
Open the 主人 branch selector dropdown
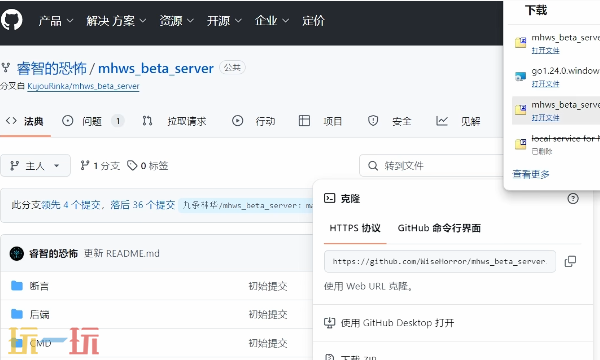tap(35, 166)
